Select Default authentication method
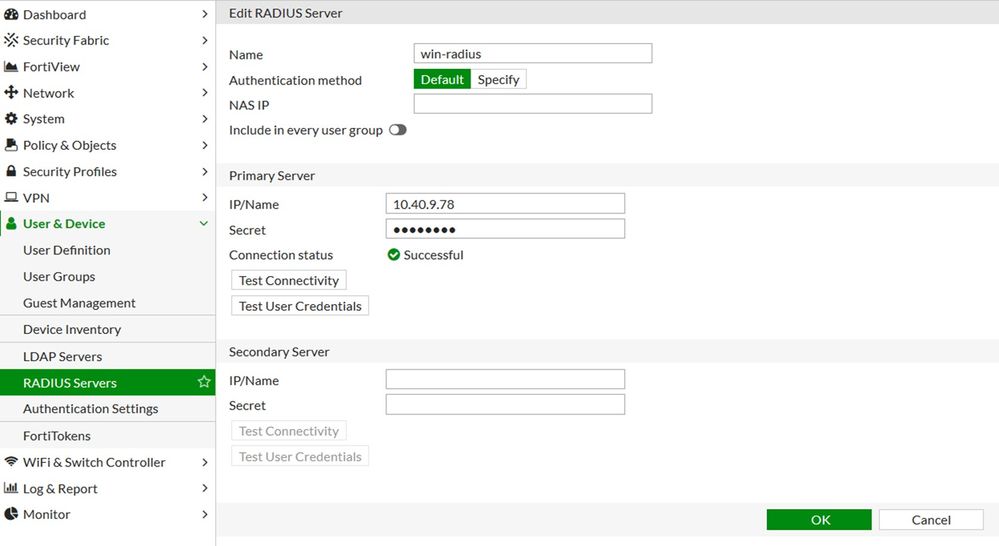This screenshot has height=546, width=999. tap(442, 80)
